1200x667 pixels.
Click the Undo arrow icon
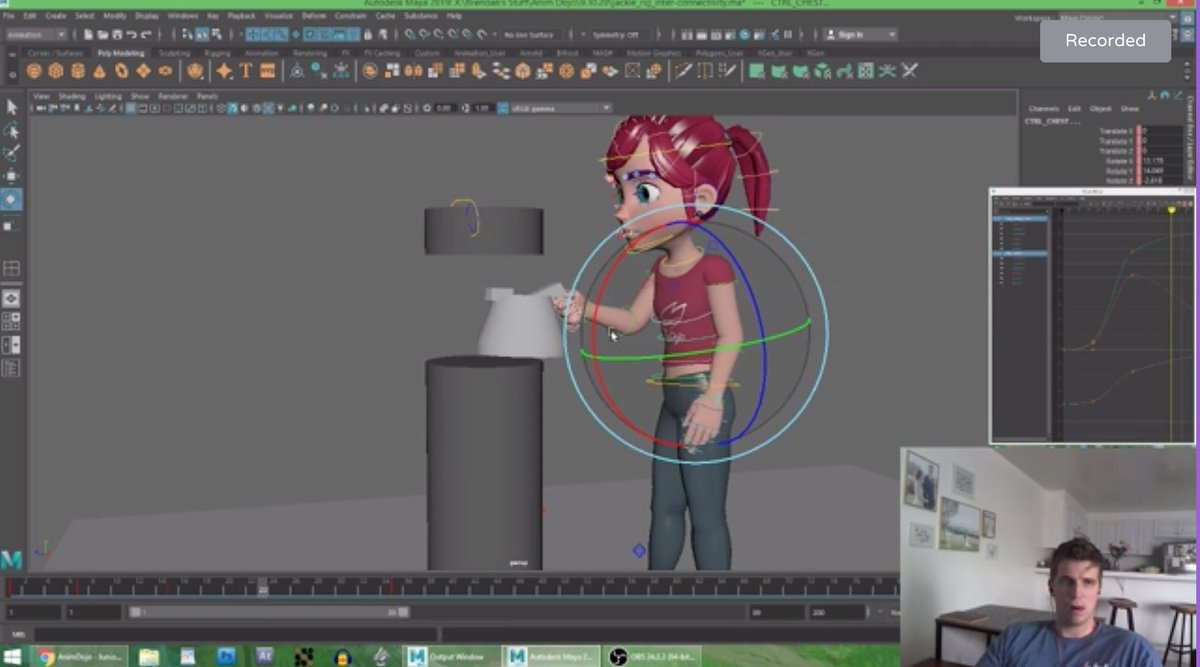pyautogui.click(x=132, y=35)
